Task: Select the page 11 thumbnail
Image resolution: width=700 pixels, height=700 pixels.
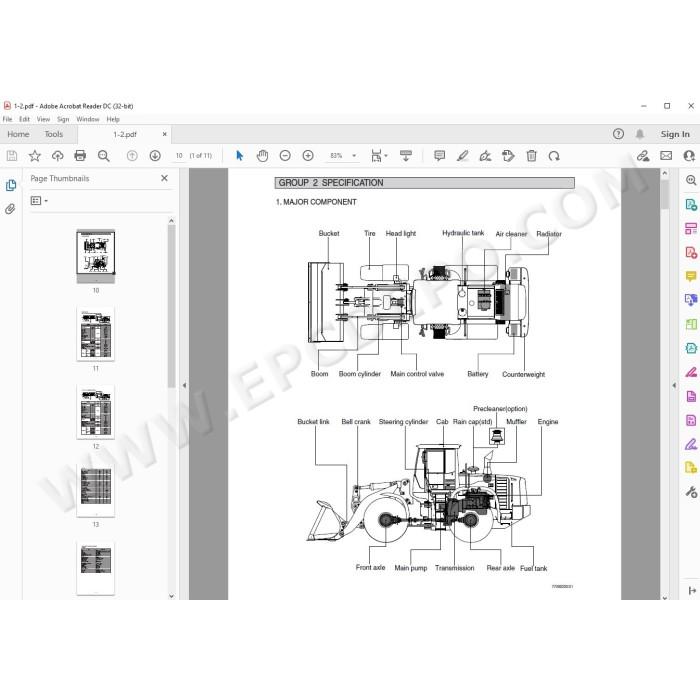Action: coord(96,334)
